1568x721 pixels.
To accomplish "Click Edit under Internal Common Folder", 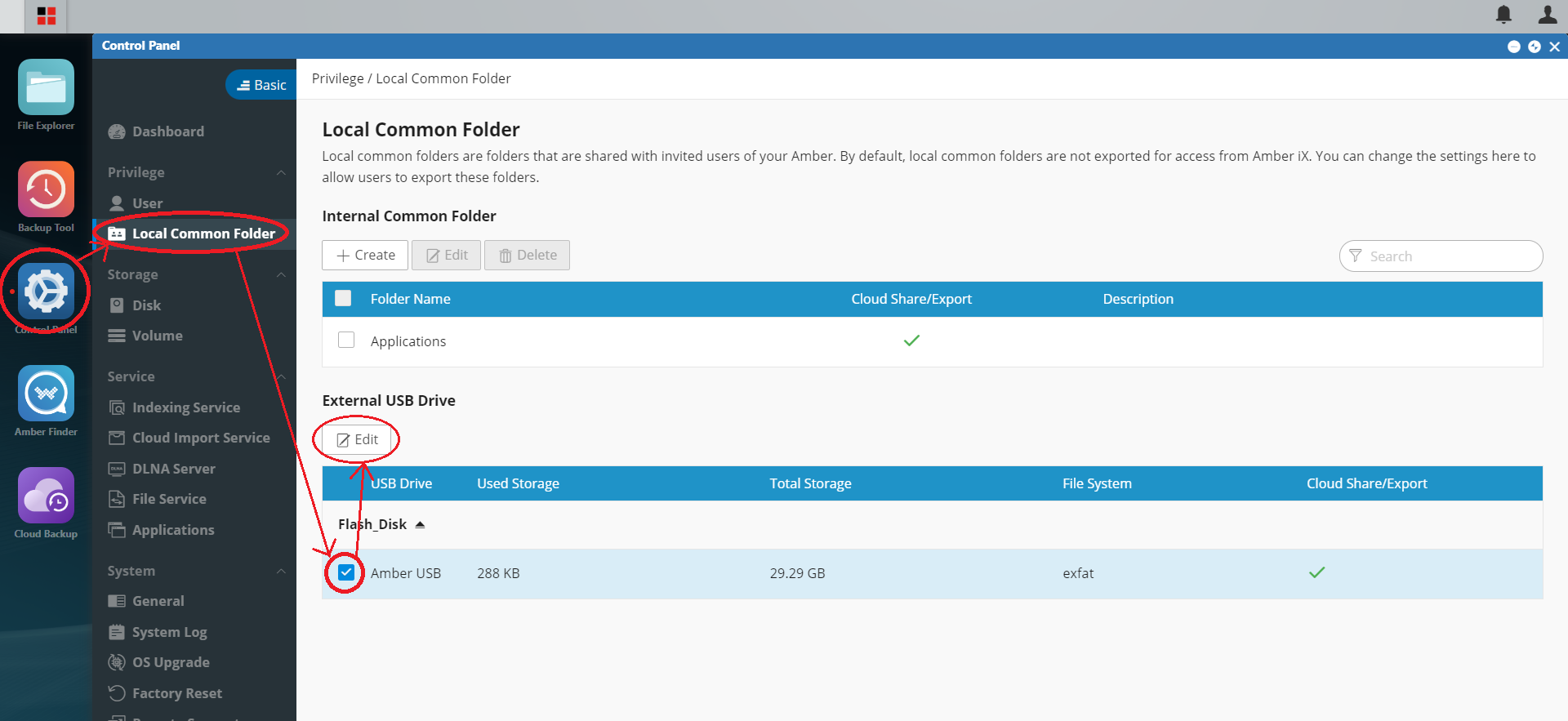I will (447, 255).
